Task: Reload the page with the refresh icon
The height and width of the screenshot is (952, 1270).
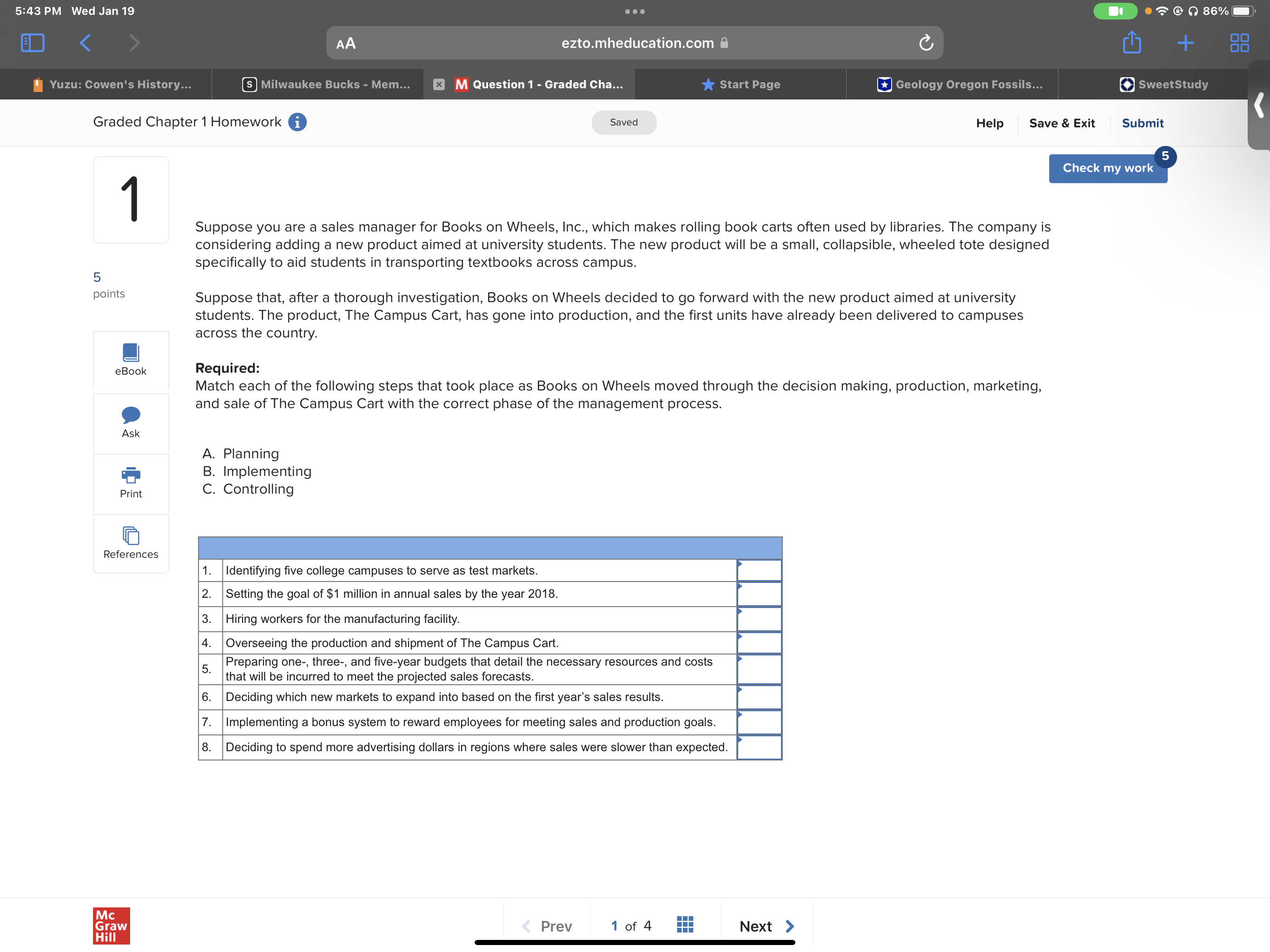Action: (926, 43)
